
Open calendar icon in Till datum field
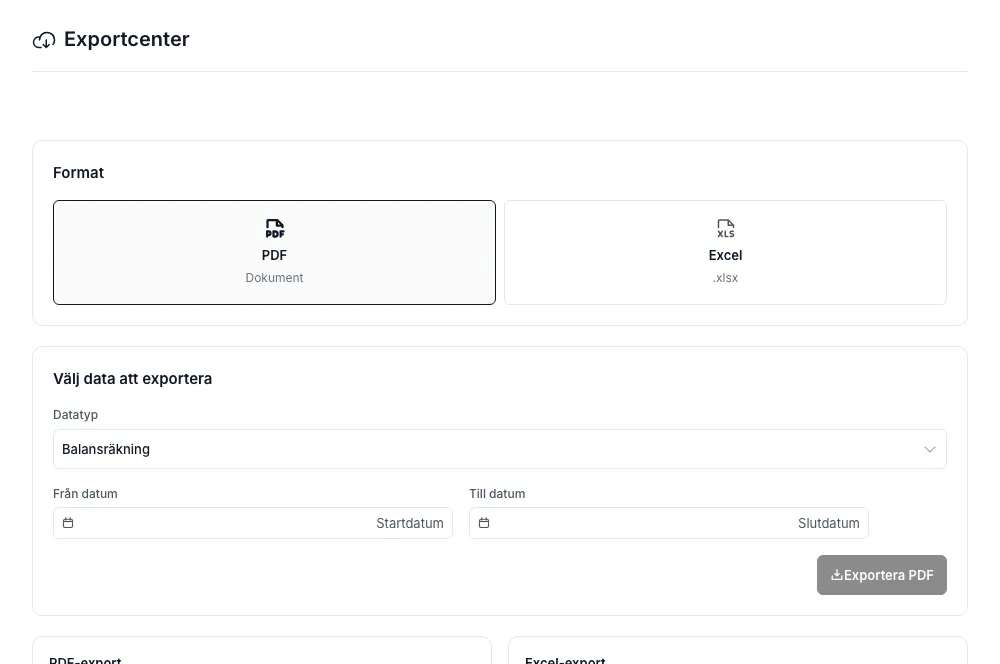tap(484, 523)
